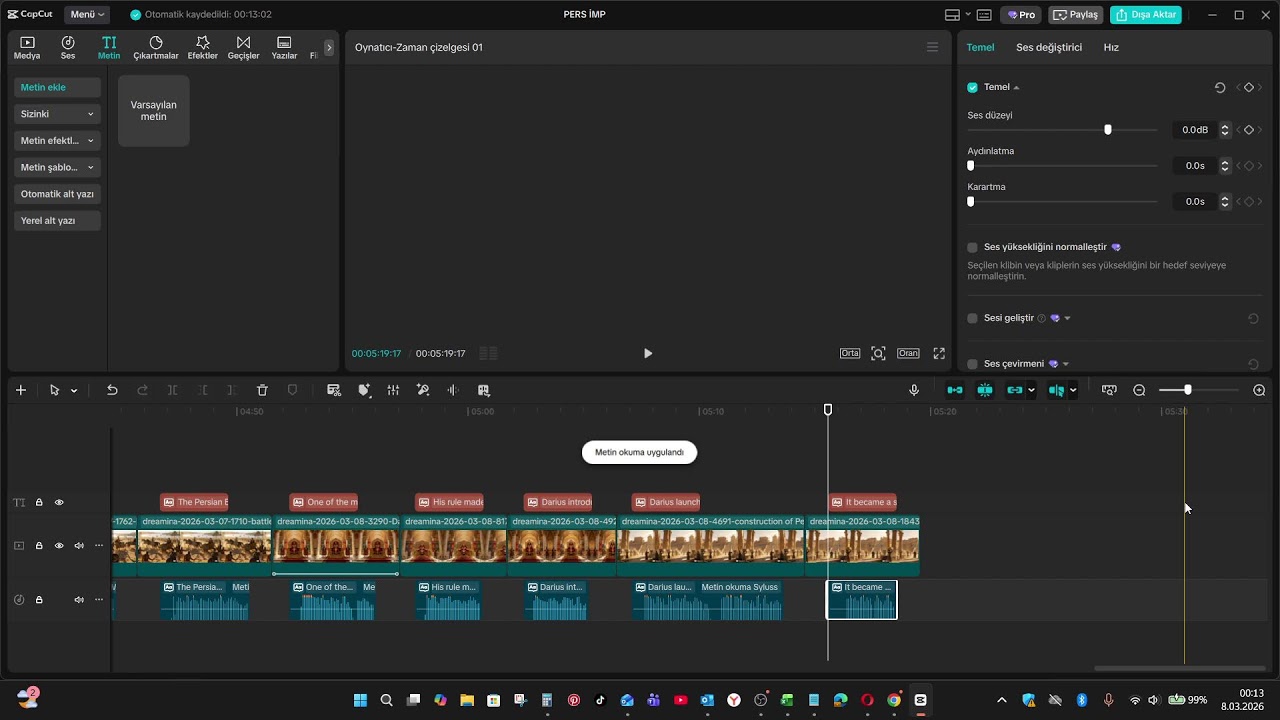Delete the selected clip
This screenshot has height=720, width=1280.
(262, 390)
